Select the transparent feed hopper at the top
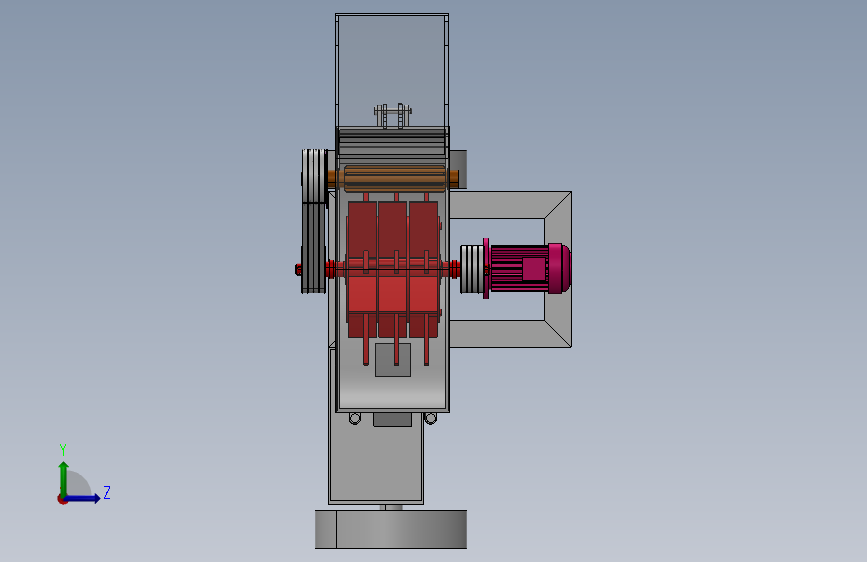This screenshot has width=867, height=562. [392, 70]
